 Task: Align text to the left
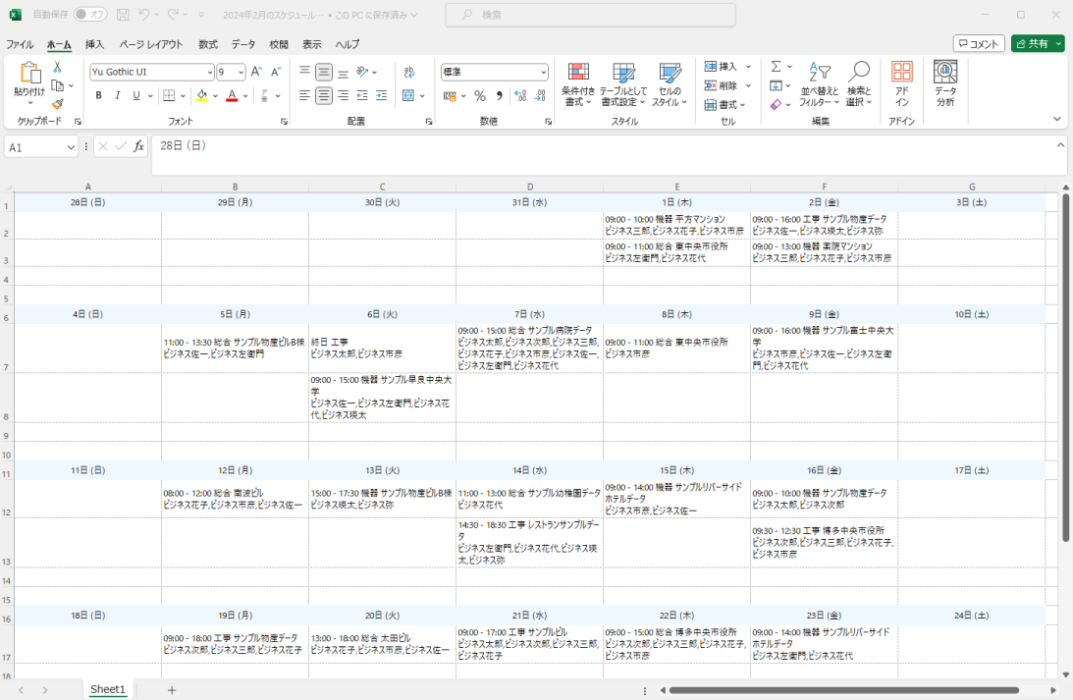(305, 96)
